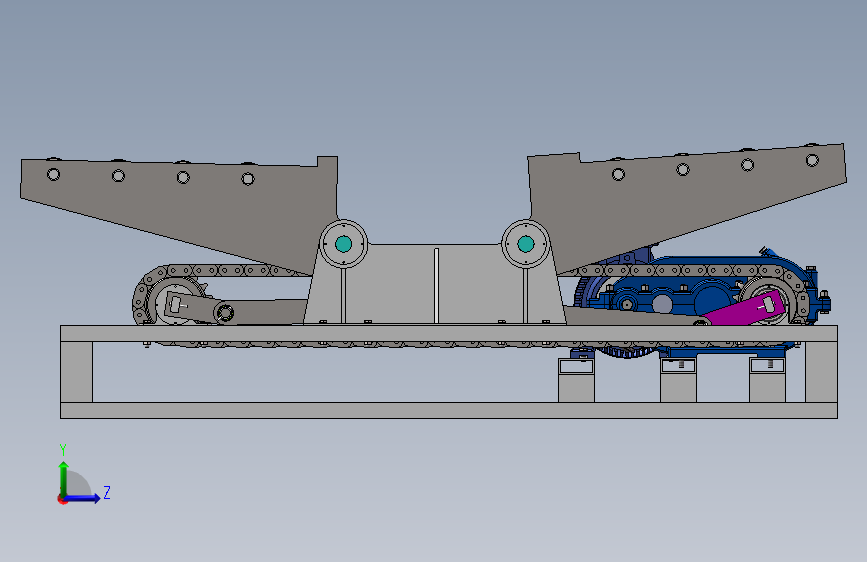867x562 pixels.
Task: Click the red X axis dot at the triad origin
Action: pos(62,499)
